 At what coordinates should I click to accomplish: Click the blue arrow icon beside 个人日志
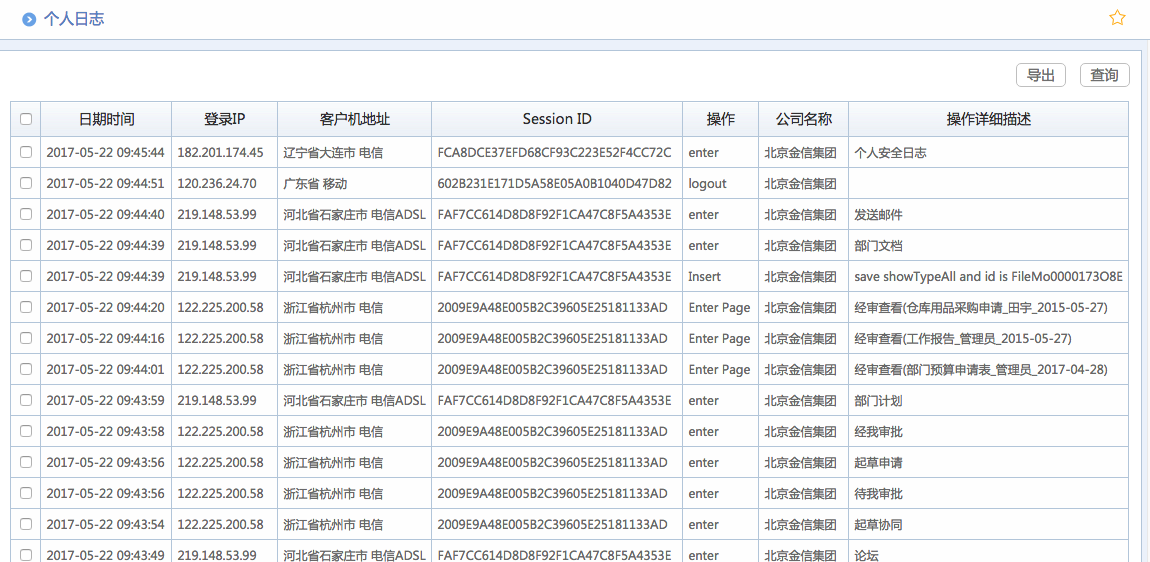[x=29, y=19]
